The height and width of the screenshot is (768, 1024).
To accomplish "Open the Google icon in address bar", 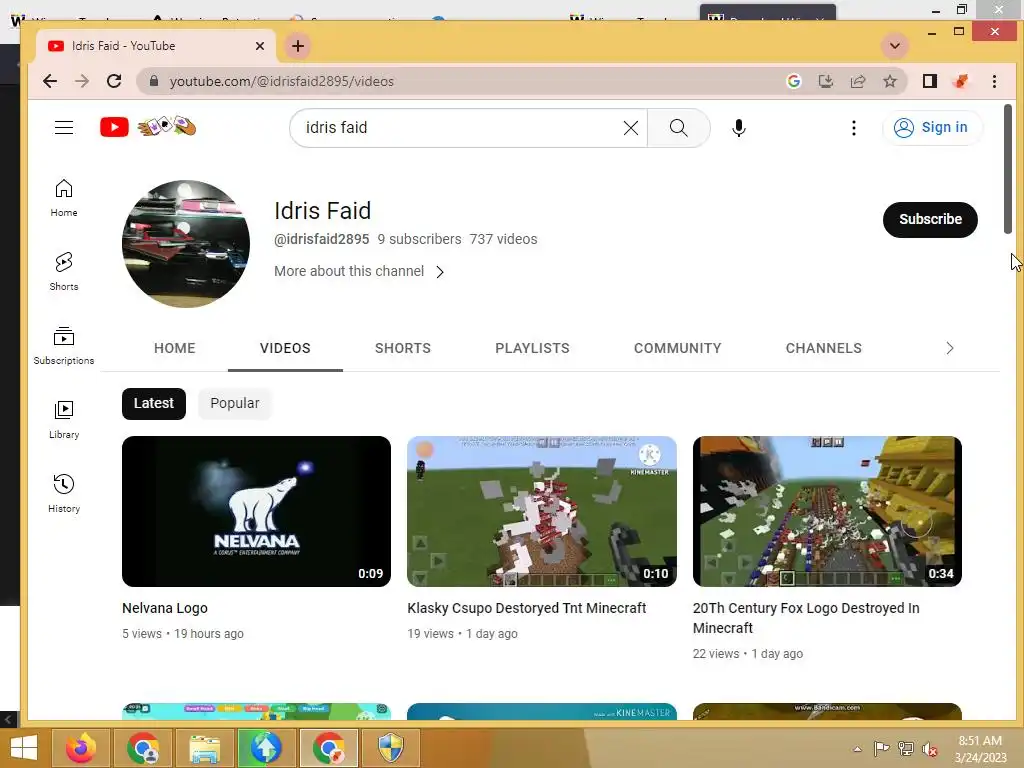I will (794, 81).
